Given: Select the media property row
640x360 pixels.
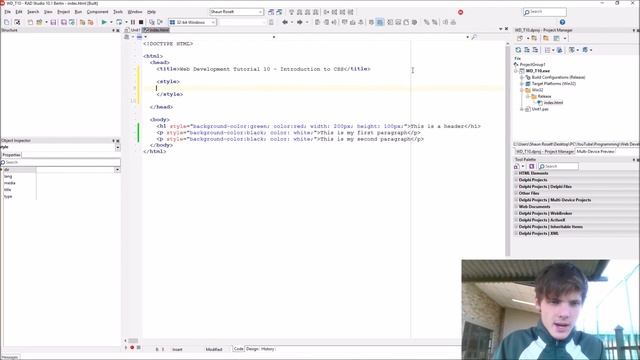Looking at the screenshot, I should pos(60,183).
